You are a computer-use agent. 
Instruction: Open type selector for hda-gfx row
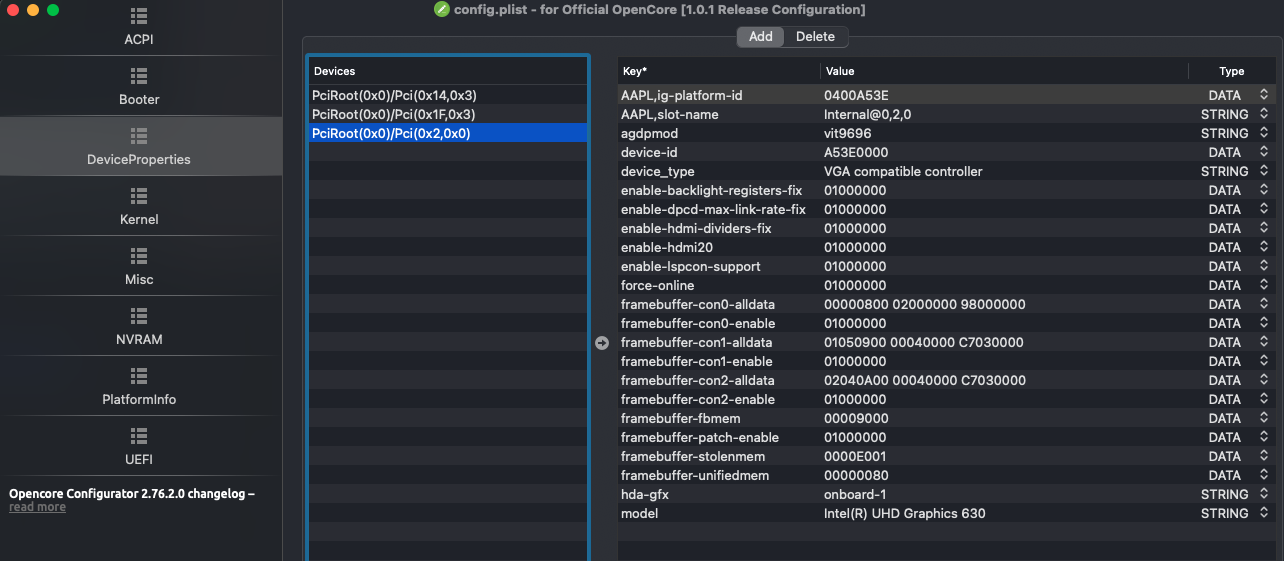1264,494
